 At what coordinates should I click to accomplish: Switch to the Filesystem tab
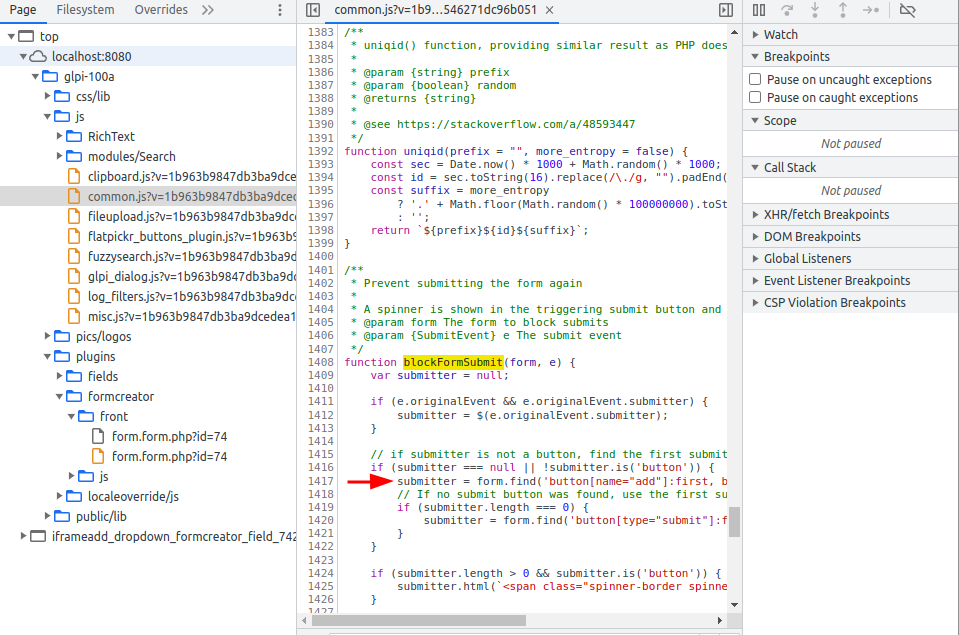point(84,9)
